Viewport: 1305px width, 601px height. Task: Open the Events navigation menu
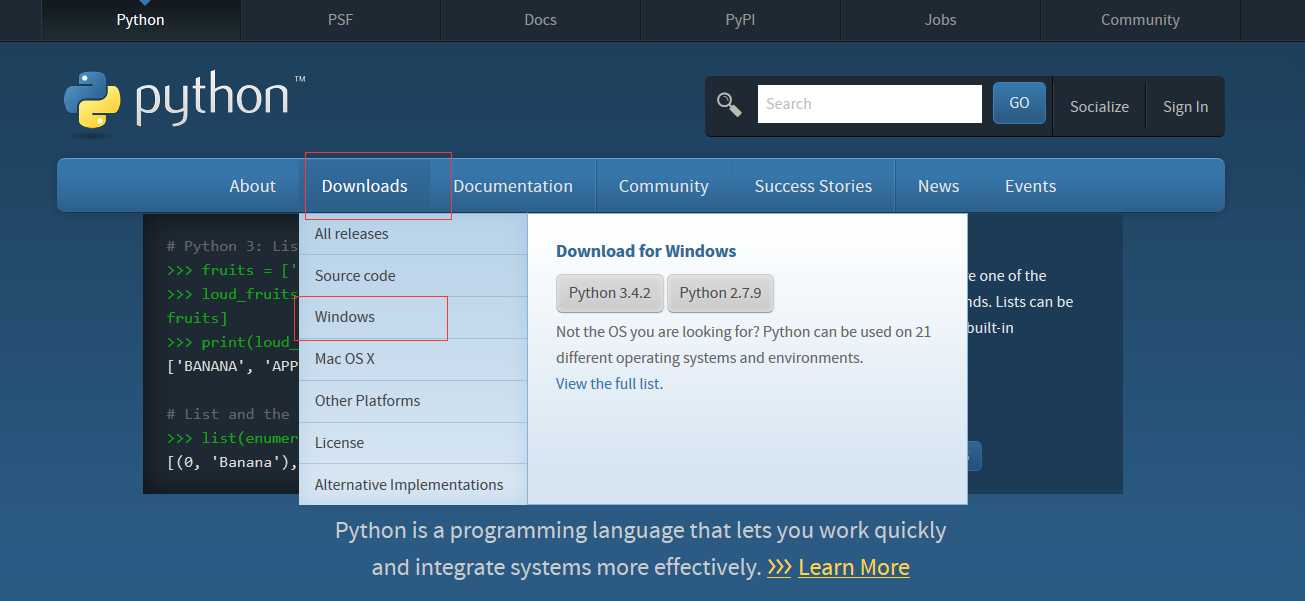tap(1030, 186)
